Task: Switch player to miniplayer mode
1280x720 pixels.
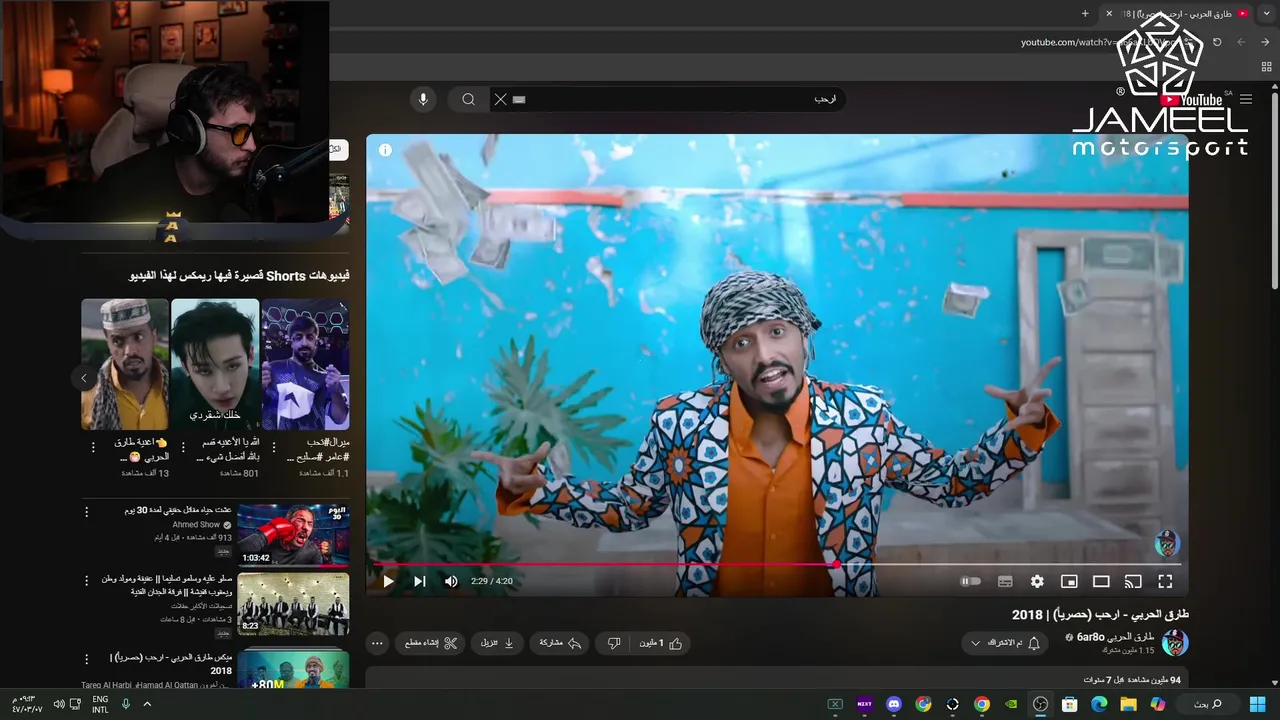Action: coord(1069,581)
